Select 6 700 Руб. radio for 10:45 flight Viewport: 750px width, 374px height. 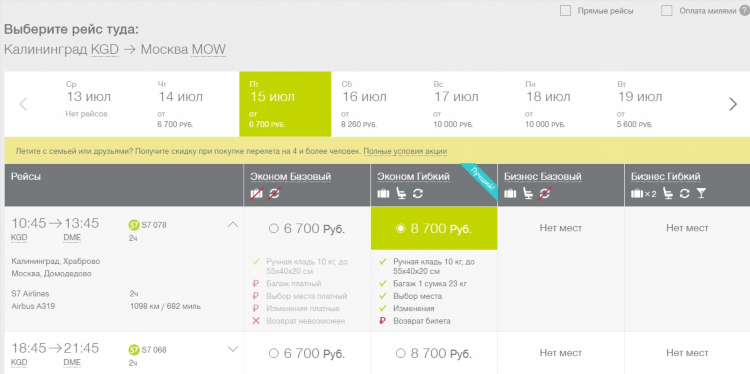point(274,229)
